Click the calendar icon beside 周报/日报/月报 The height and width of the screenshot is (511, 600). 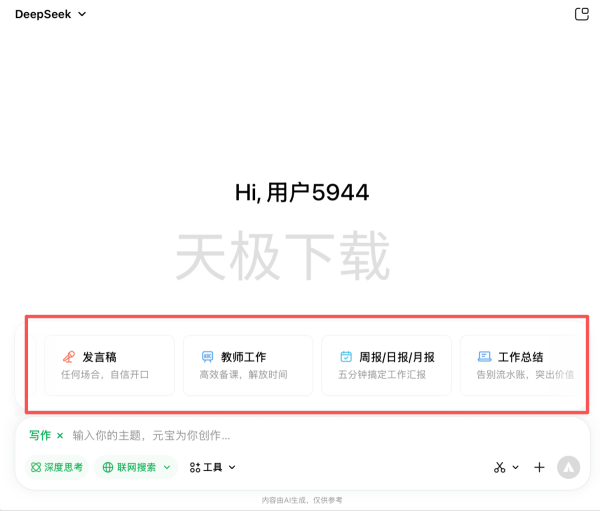tap(346, 357)
